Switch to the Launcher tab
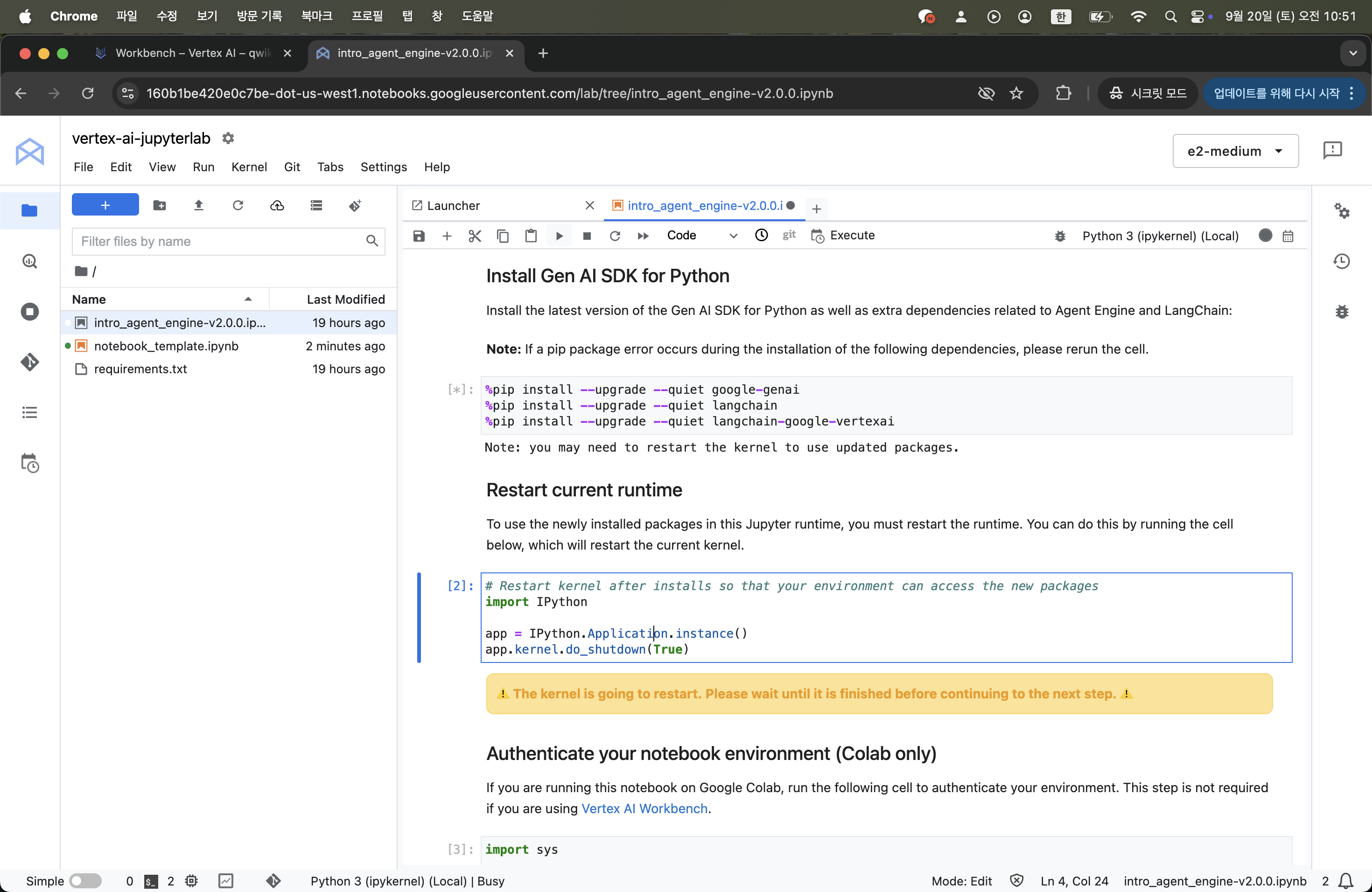Screen dimensions: 1372x892 (453, 206)
